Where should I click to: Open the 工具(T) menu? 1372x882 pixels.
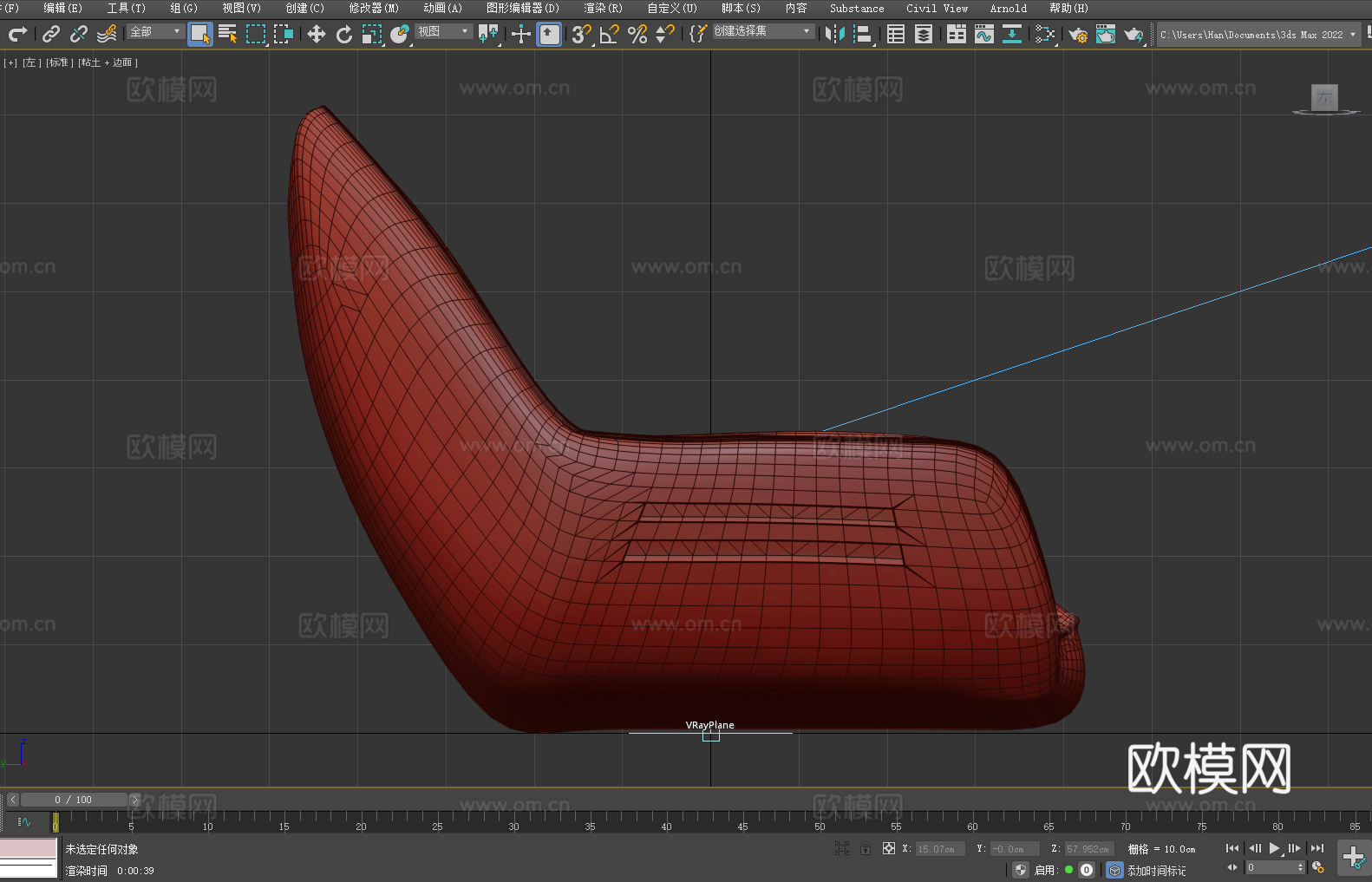126,8
